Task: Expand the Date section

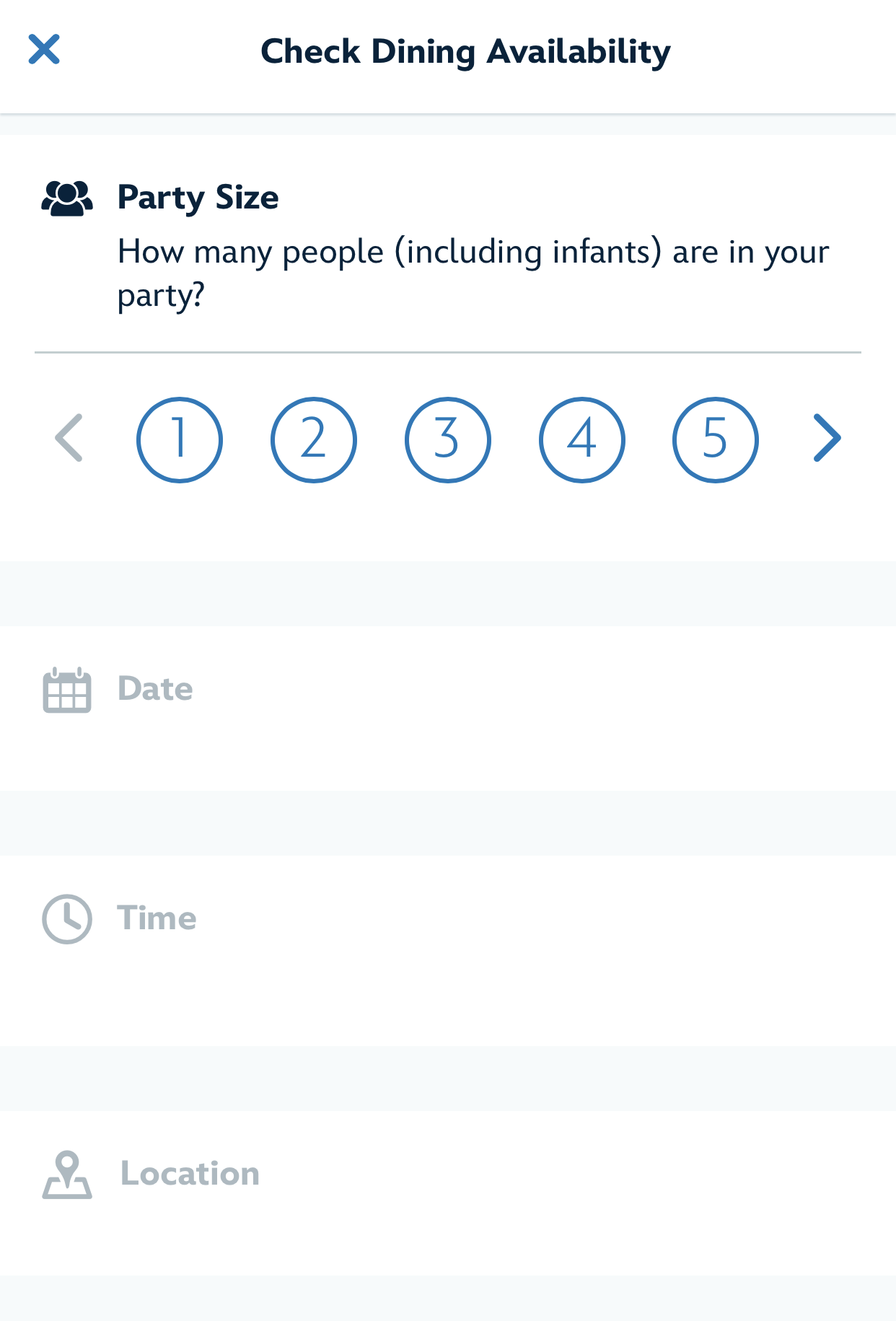Action: click(x=156, y=689)
